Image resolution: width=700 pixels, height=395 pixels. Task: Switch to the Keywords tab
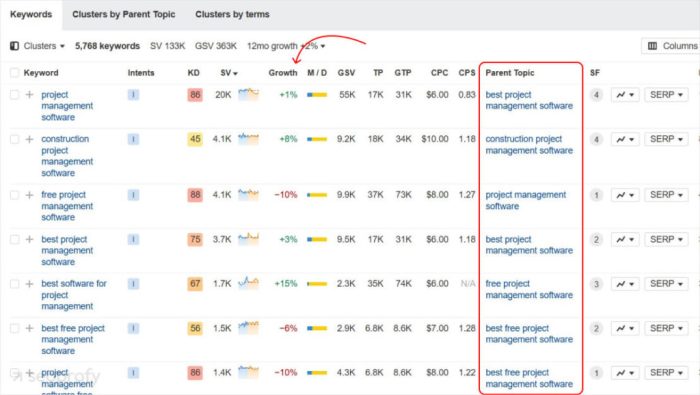point(31,14)
